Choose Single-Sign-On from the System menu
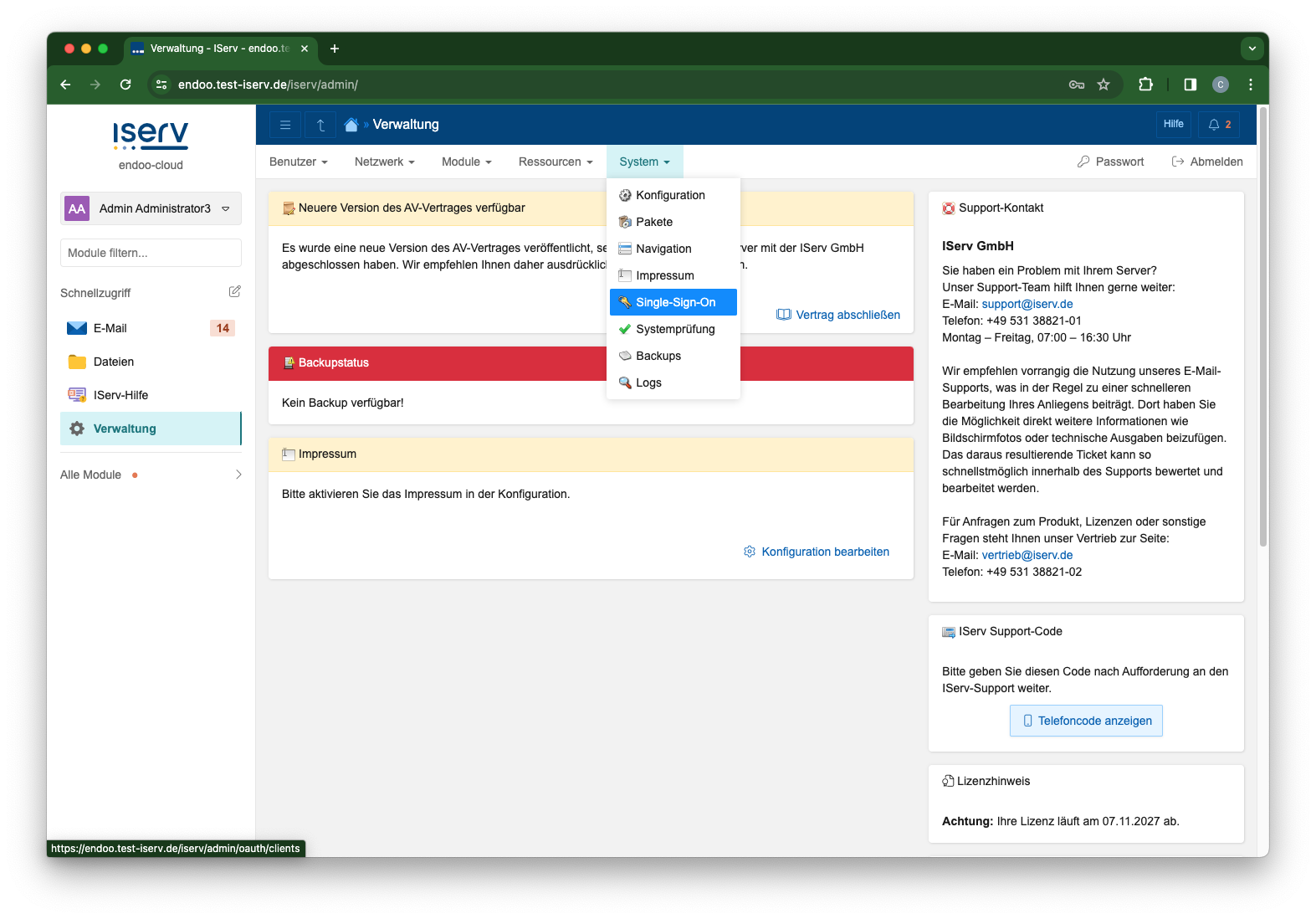1316x919 pixels. (673, 302)
